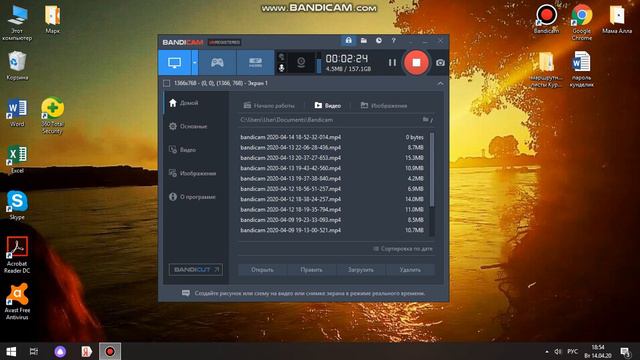Image resolution: width=640 pixels, height=360 pixels.
Task: Switch to Видео files tab
Action: pyautogui.click(x=328, y=106)
